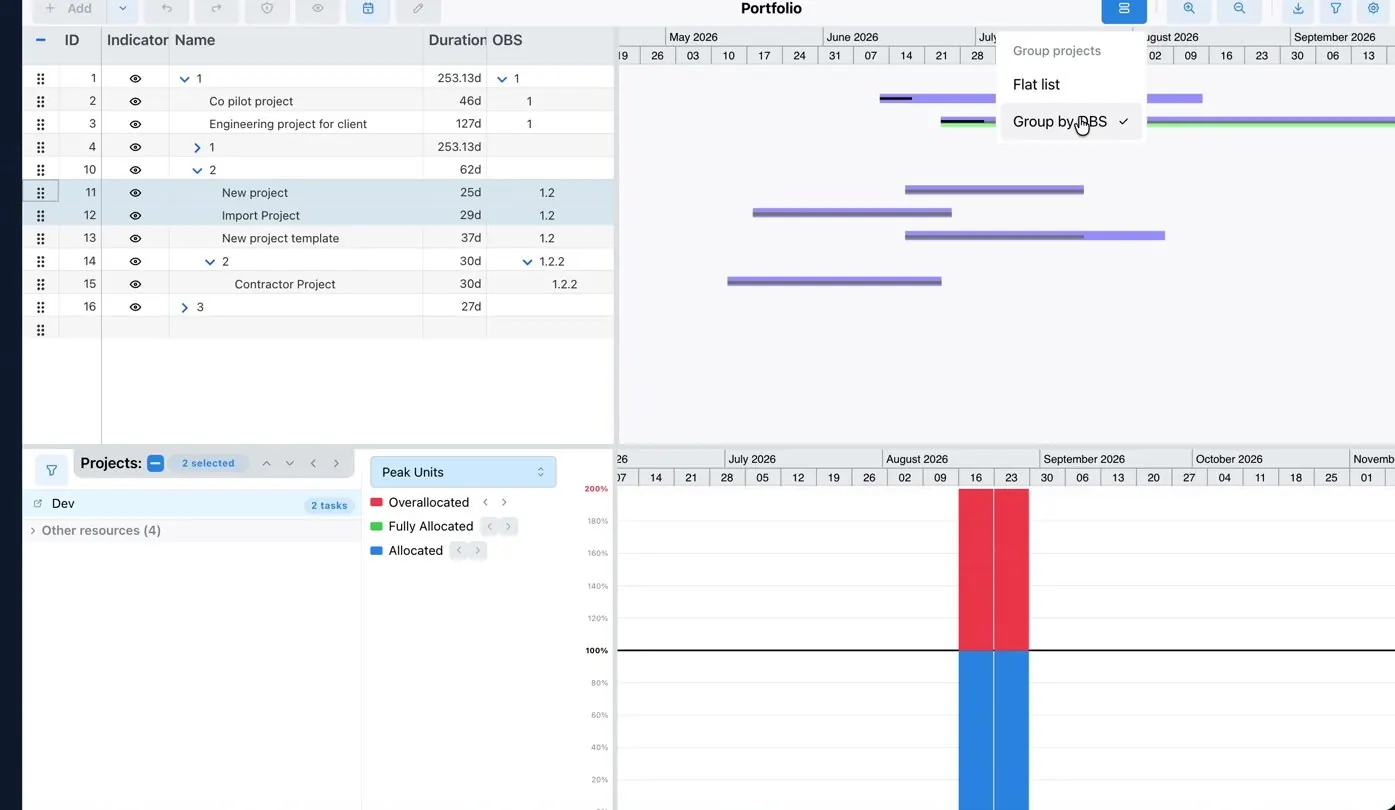Click the drag handle on row 11

pos(41,193)
